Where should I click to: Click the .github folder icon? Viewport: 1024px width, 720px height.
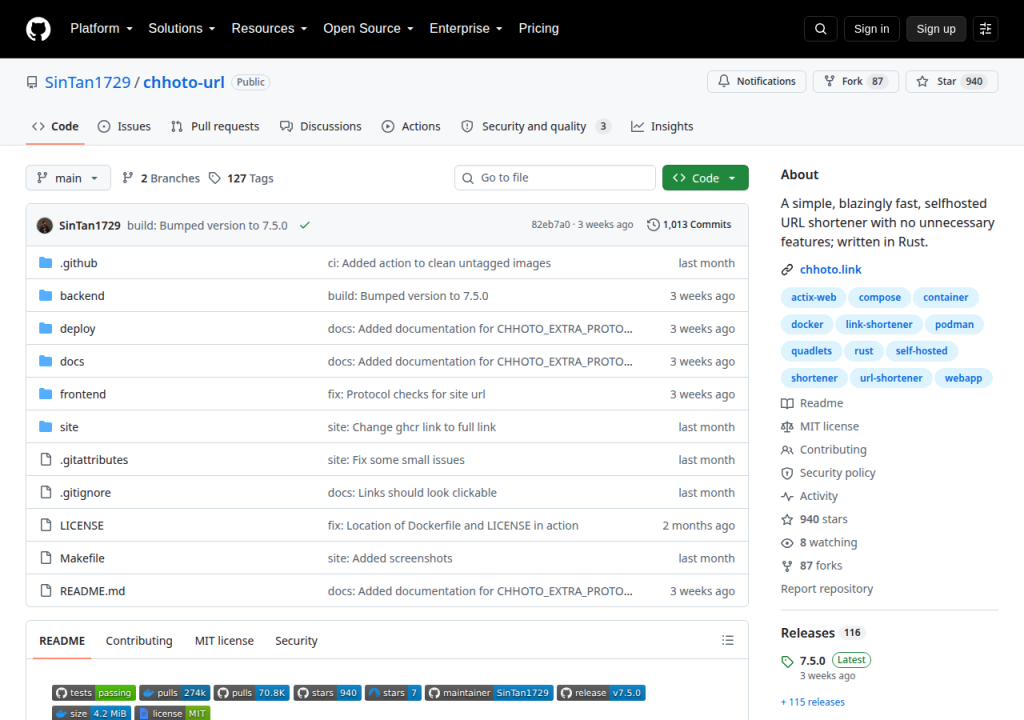tap(46, 263)
